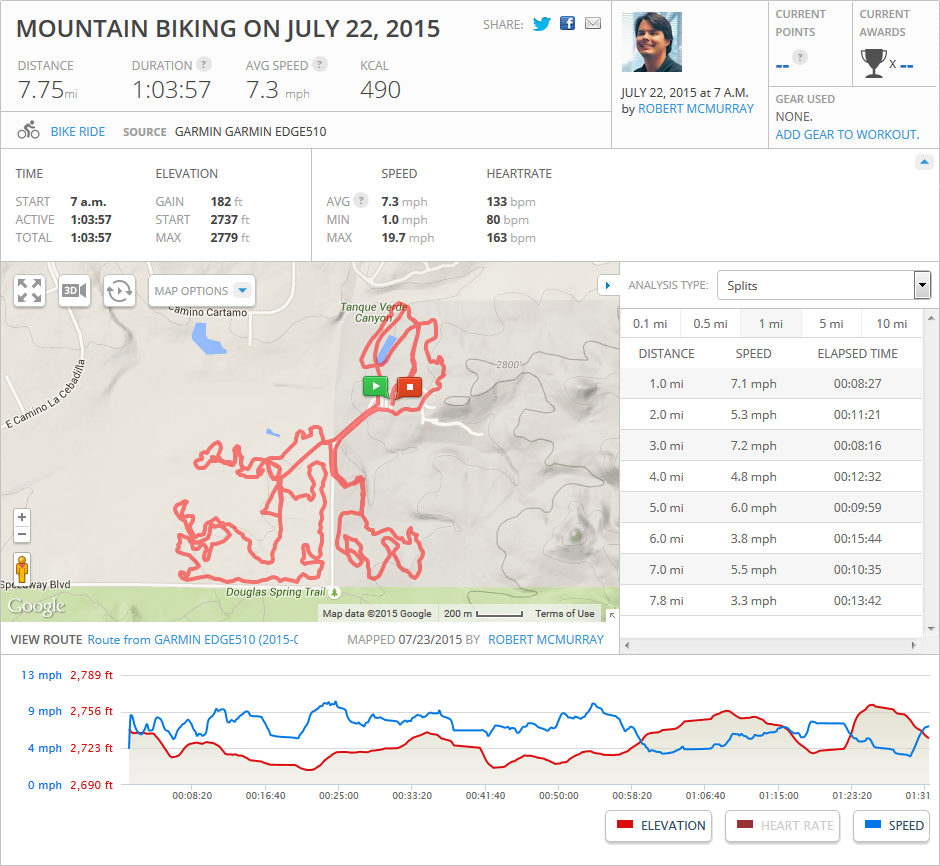The height and width of the screenshot is (866, 940).
Task: Toggle the Elevation chart series
Action: [x=659, y=826]
